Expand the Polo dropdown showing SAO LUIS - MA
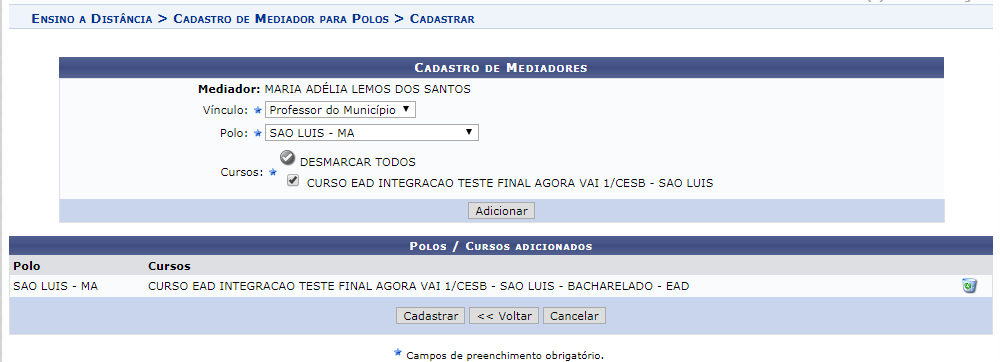This screenshot has width=1000, height=362. pyautogui.click(x=372, y=133)
